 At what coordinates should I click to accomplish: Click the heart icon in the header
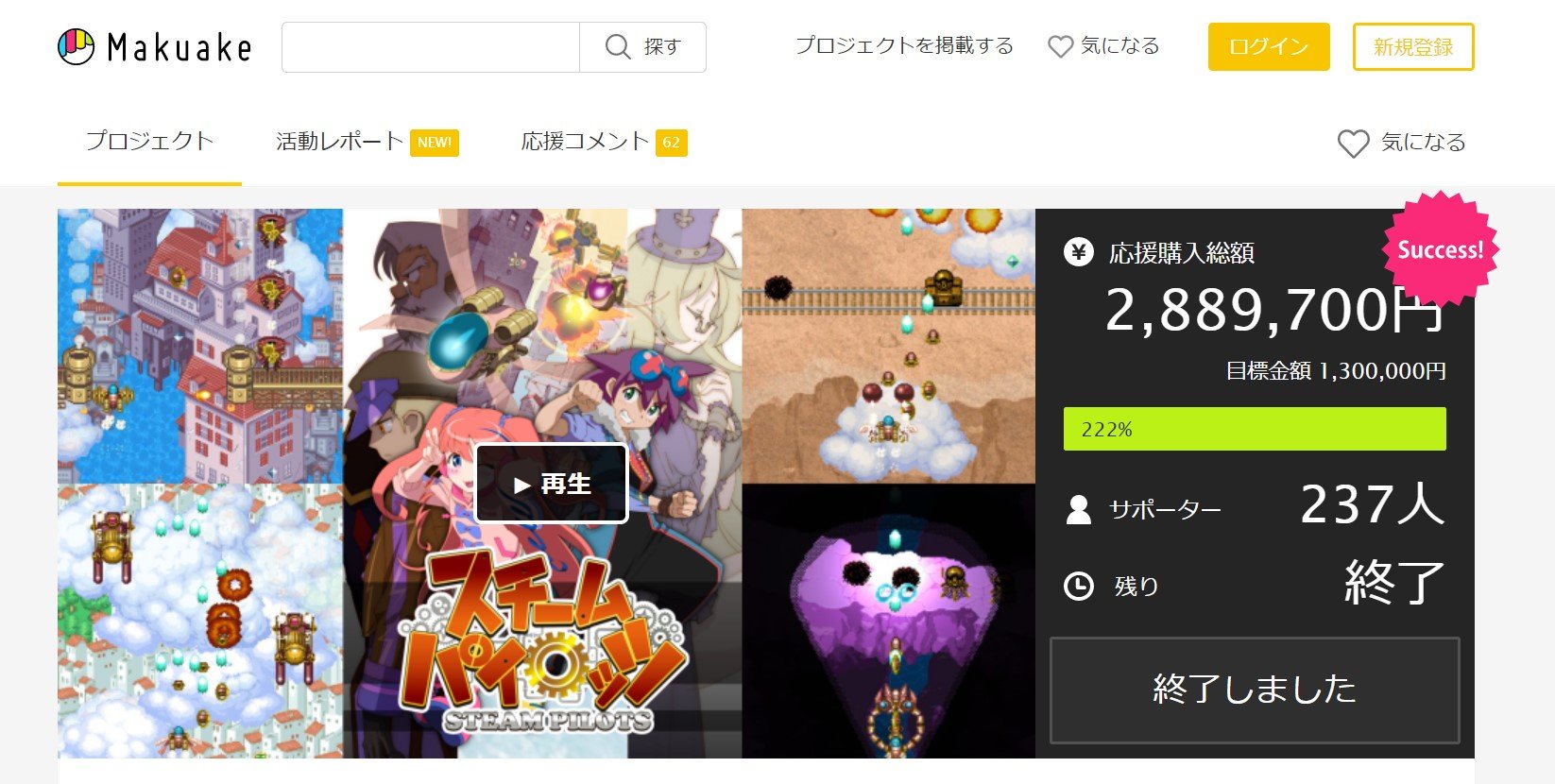pyautogui.click(x=1061, y=46)
